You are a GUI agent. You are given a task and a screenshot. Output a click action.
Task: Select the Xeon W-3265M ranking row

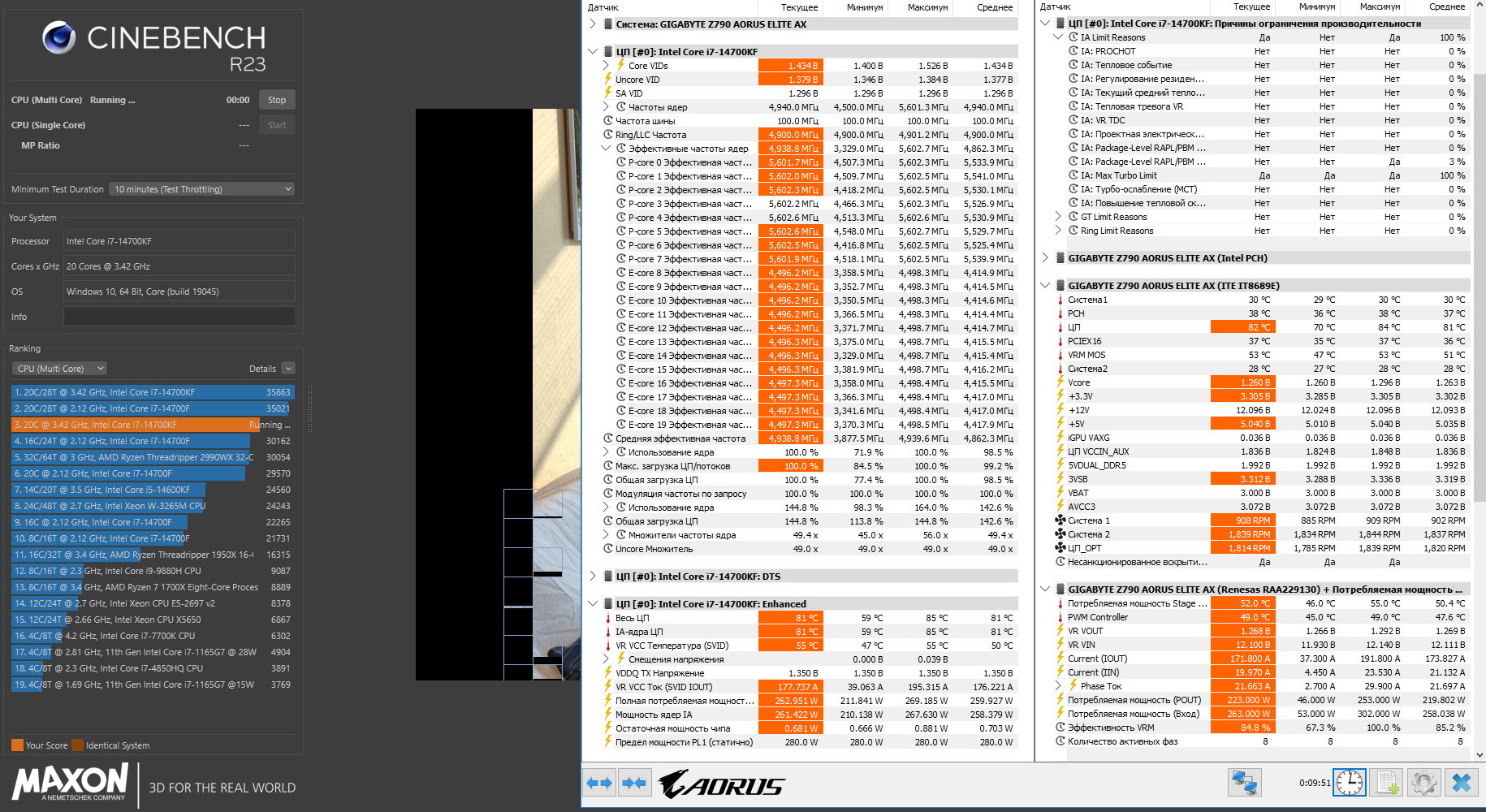point(153,506)
